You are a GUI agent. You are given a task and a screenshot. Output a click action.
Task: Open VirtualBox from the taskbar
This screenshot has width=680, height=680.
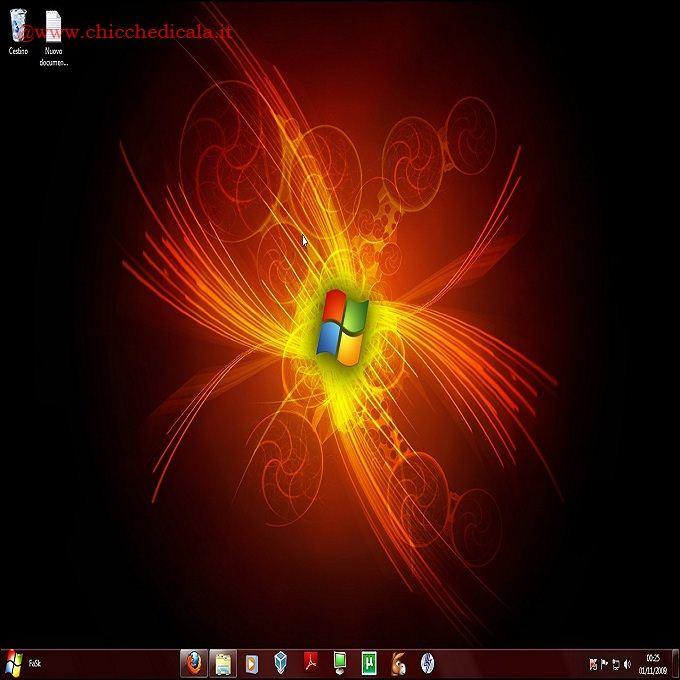click(281, 663)
